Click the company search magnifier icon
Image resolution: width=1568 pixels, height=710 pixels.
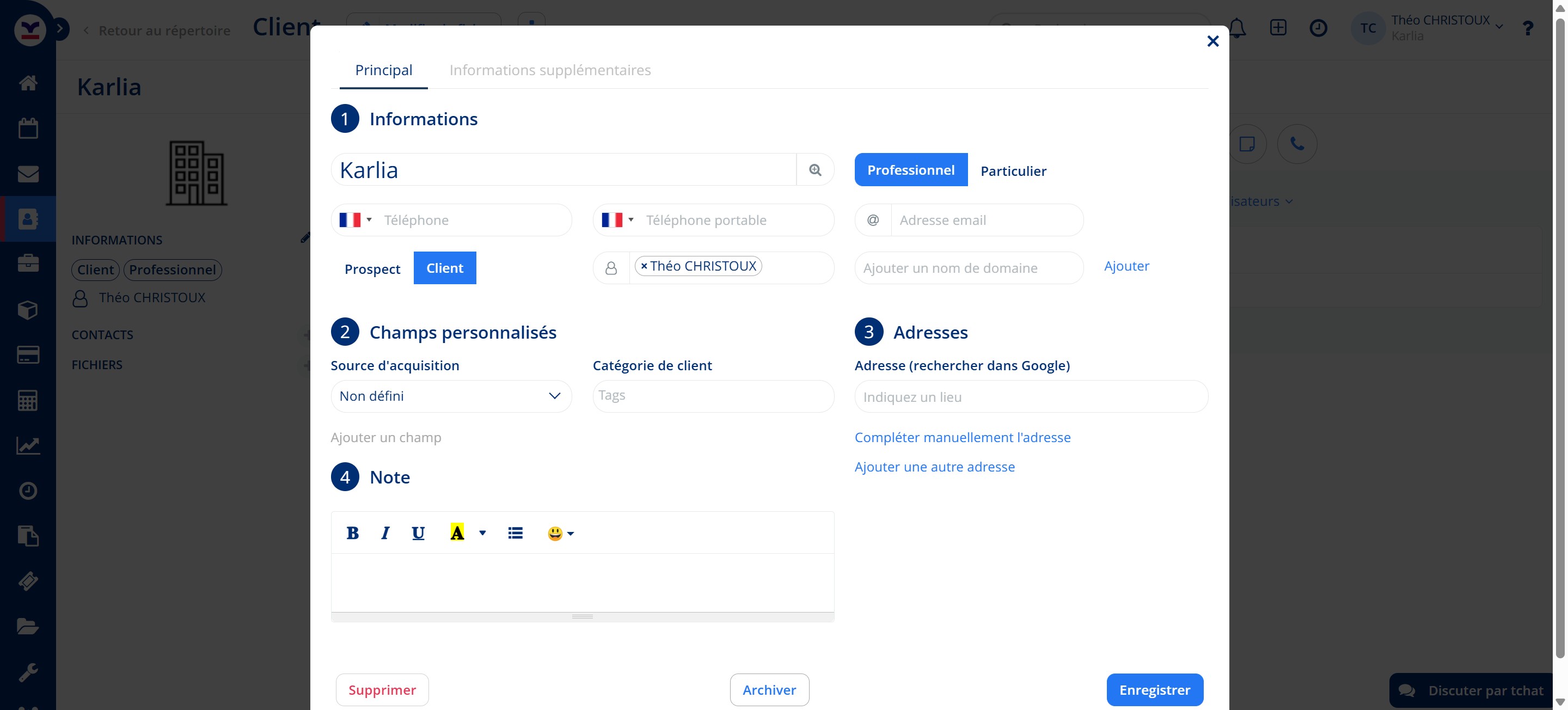click(x=815, y=170)
